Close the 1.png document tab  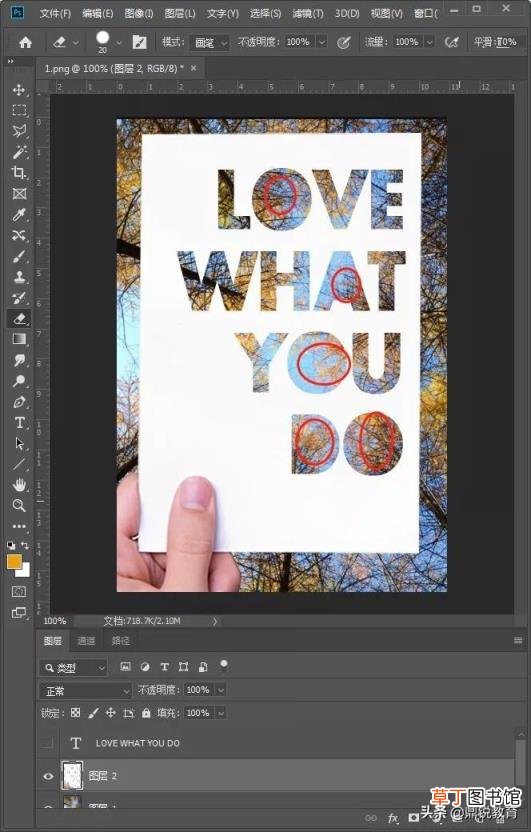pyautogui.click(x=194, y=68)
